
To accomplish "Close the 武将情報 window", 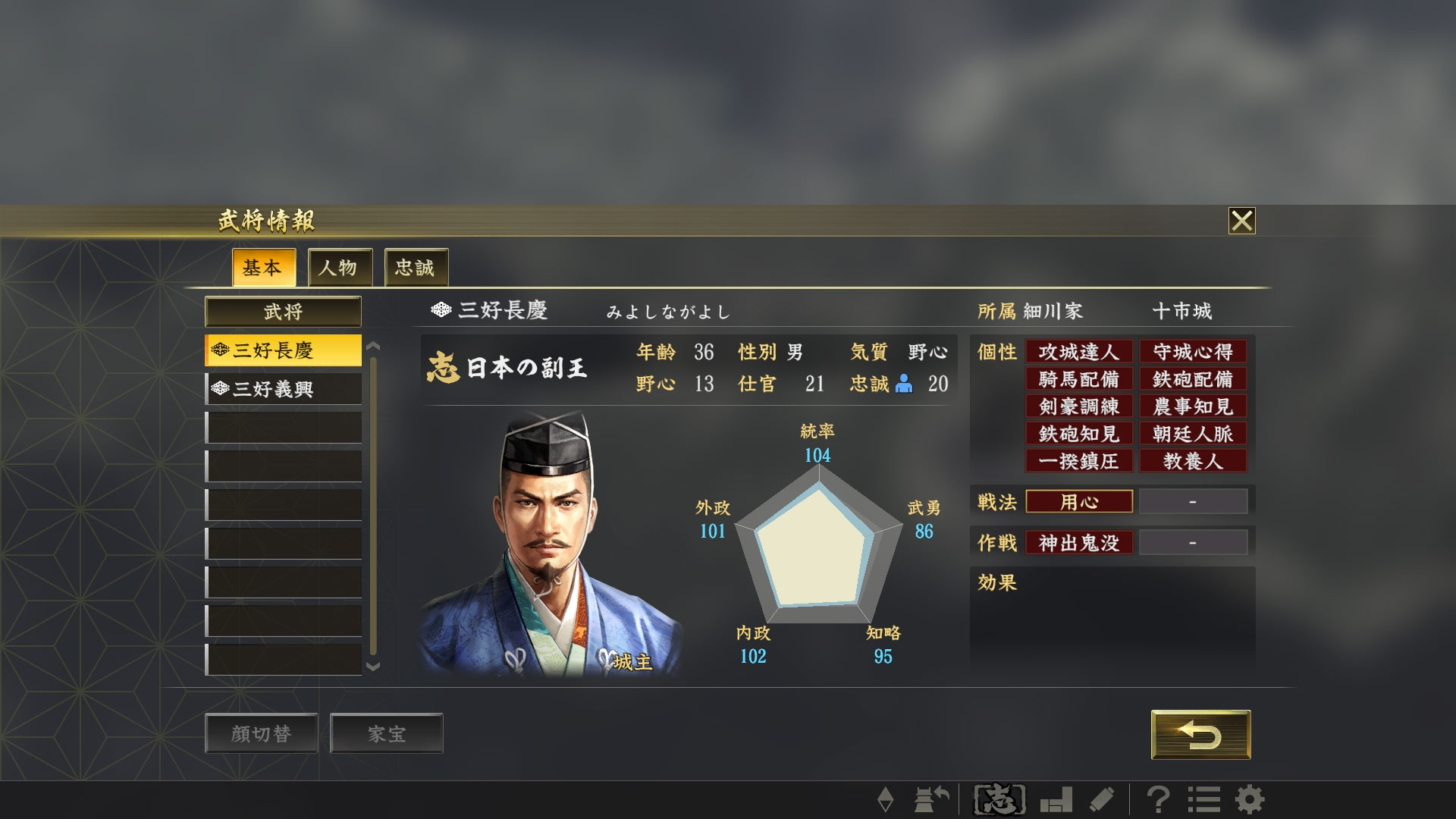I will point(1241,221).
